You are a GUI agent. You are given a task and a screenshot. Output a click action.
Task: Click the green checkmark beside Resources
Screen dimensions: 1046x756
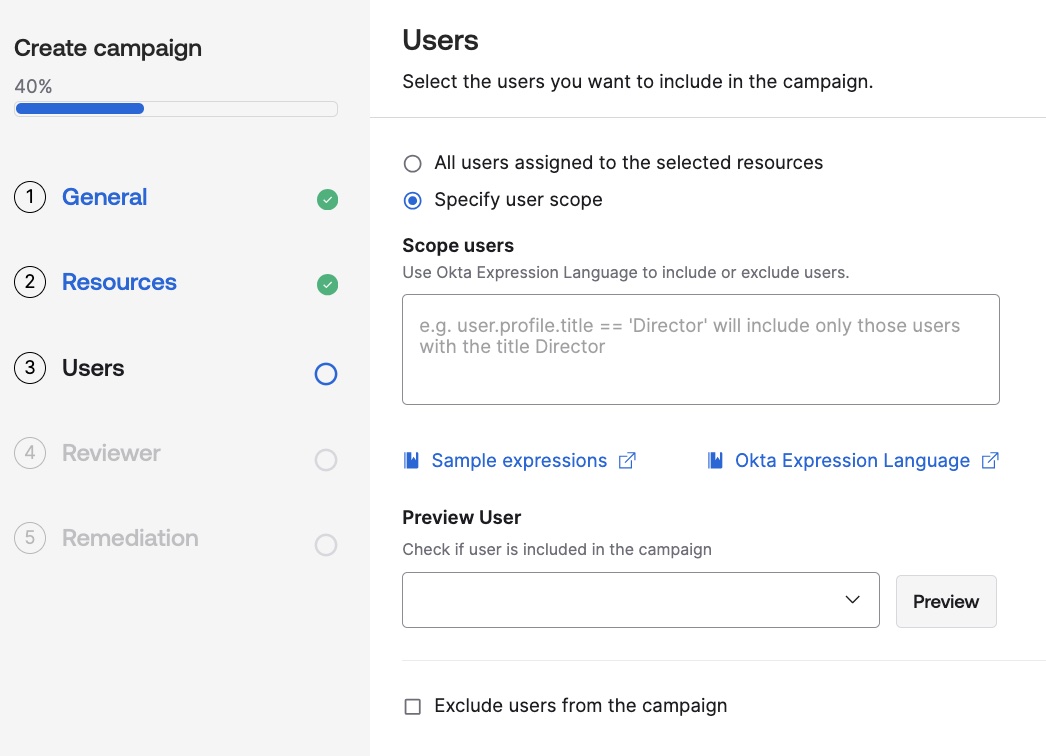tap(327, 285)
